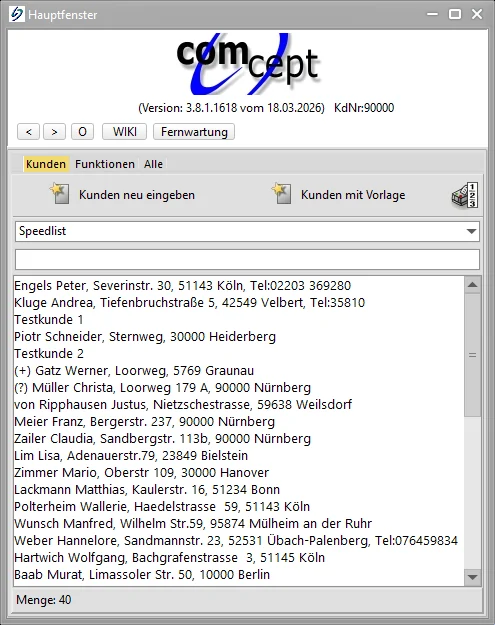This screenshot has height=625, width=495.
Task: Select Kluge Andrea, Tiefenbruchstraße 5 entry
Action: pos(239,303)
